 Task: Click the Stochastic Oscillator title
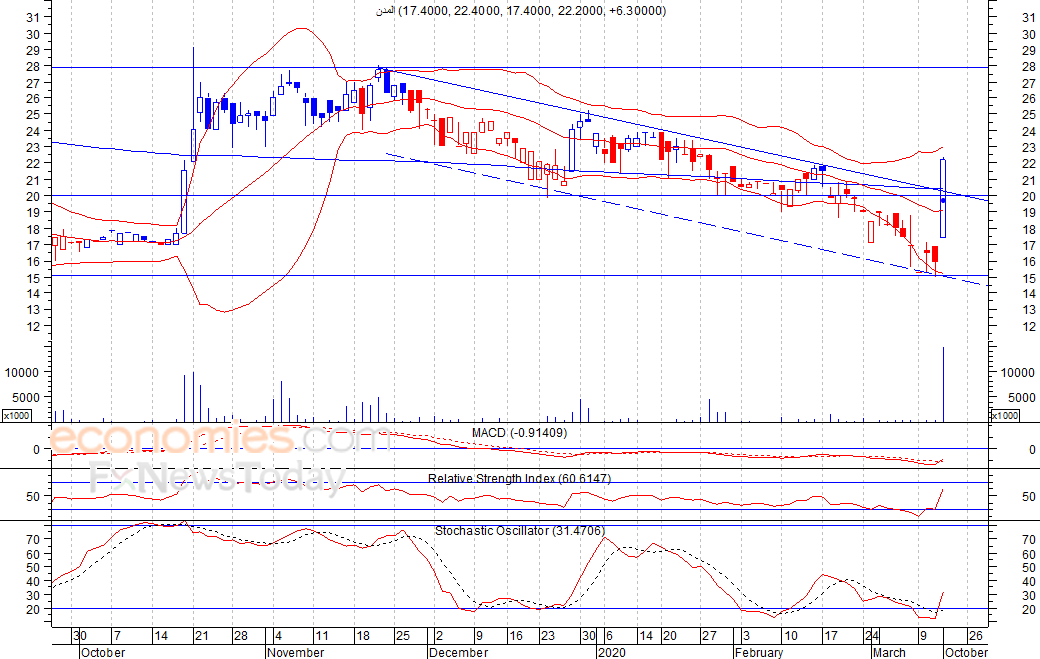pyautogui.click(x=520, y=530)
